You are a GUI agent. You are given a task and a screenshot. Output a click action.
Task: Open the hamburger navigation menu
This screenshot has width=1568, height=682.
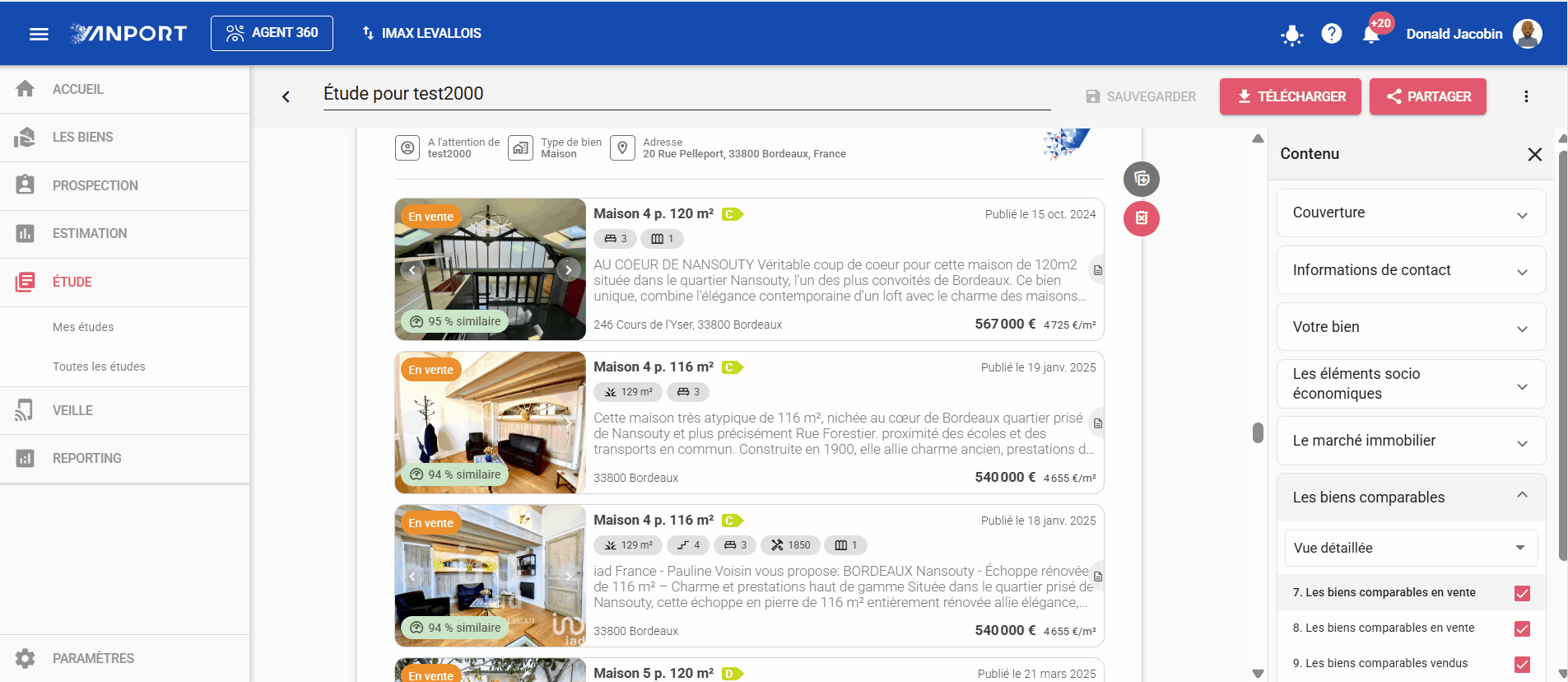point(39,34)
